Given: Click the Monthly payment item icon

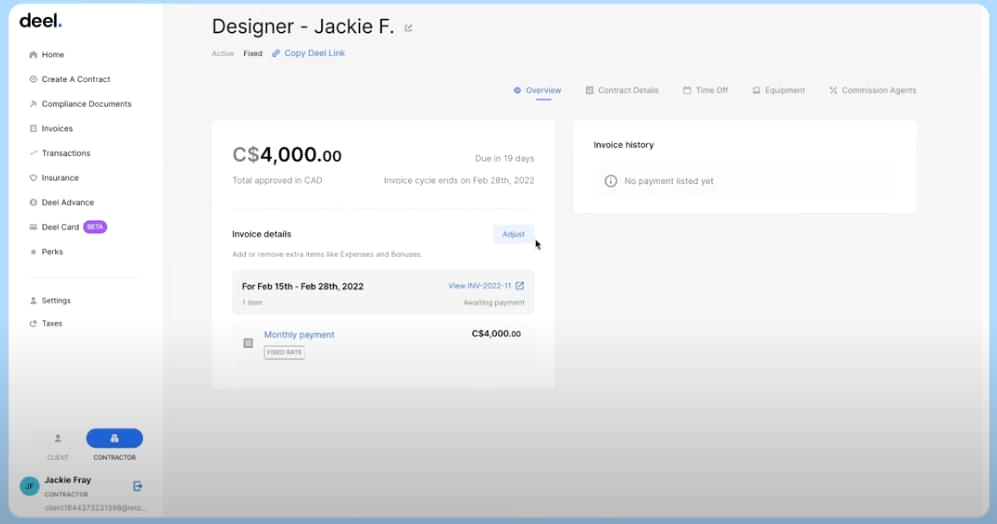Looking at the screenshot, I should click(x=249, y=343).
